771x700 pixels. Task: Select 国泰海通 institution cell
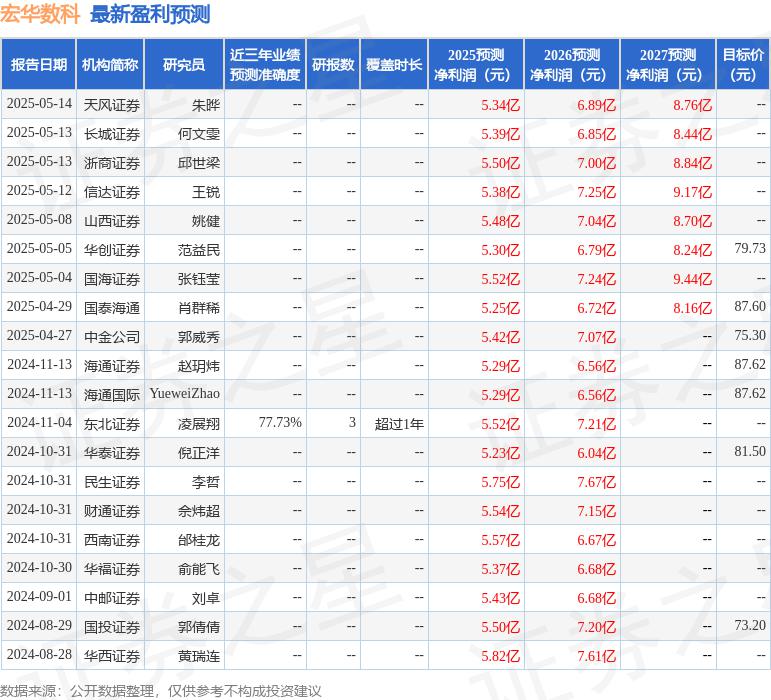[112, 308]
